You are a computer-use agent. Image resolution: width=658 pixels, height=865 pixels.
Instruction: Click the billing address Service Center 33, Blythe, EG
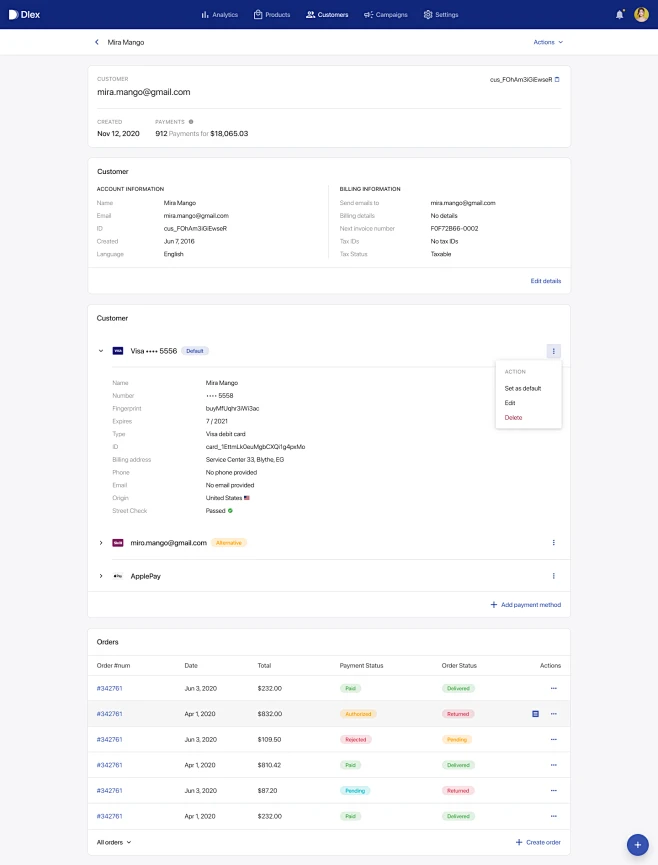pyautogui.click(x=245, y=460)
